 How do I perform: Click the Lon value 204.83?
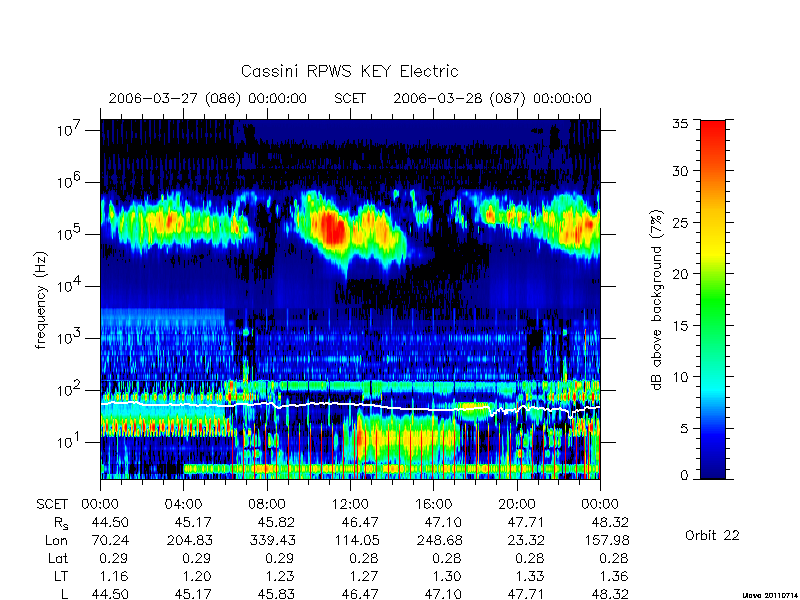point(190,540)
